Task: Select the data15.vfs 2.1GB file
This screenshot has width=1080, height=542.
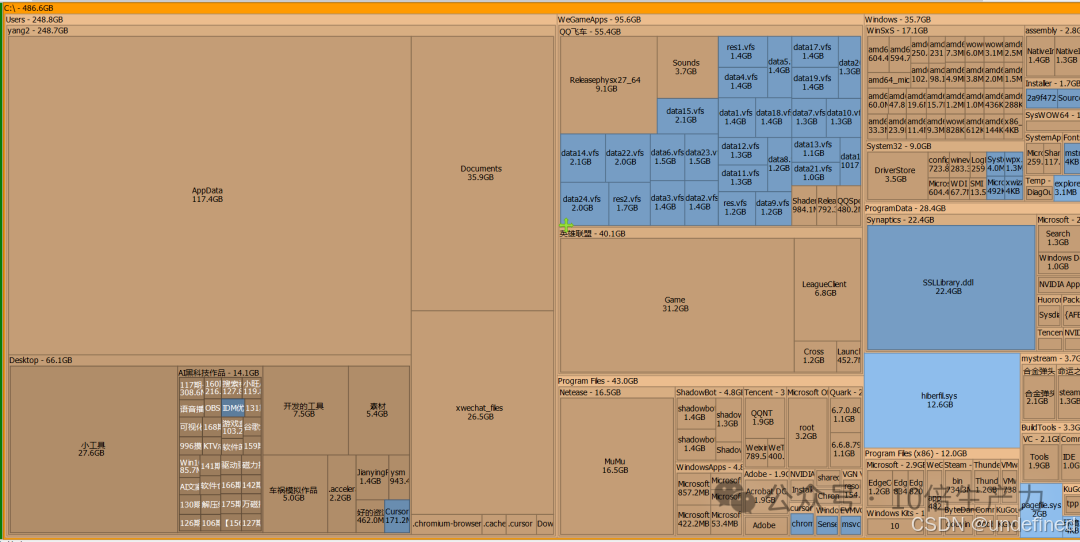Action: (687, 116)
